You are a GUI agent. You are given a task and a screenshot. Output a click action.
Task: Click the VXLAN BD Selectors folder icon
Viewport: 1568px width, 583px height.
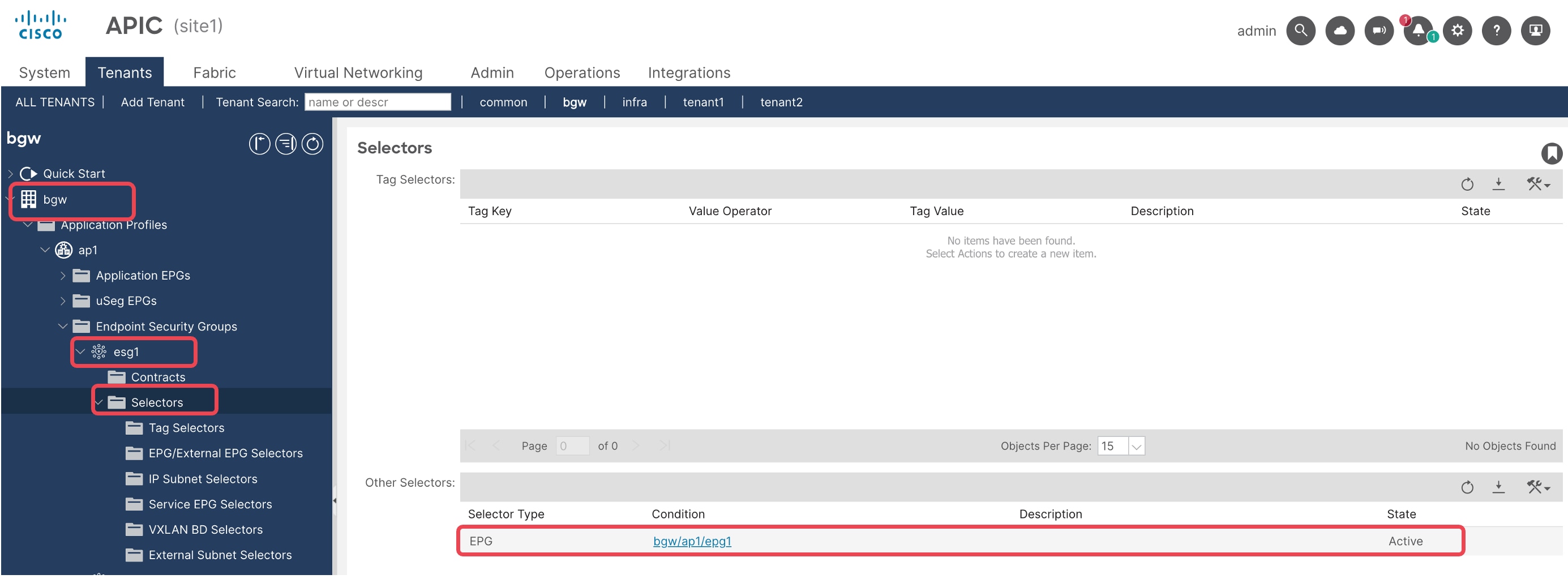pyautogui.click(x=134, y=530)
